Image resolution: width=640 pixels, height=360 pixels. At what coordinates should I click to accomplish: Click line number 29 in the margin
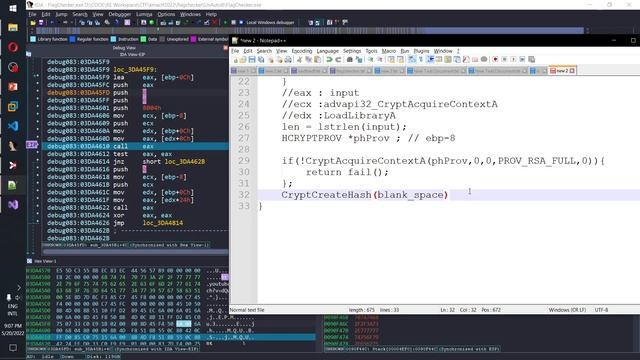(244, 161)
